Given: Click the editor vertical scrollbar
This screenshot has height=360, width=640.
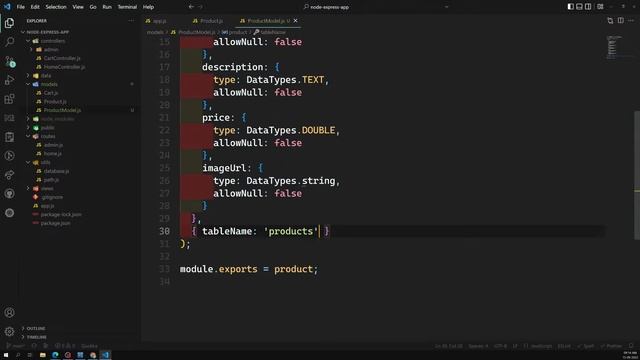Looking at the screenshot, I should (x=637, y=176).
